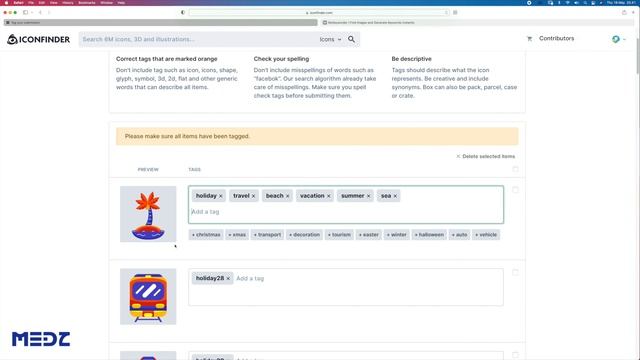Open Safari History menu
640x360 pixels.
pyautogui.click(x=68, y=2)
